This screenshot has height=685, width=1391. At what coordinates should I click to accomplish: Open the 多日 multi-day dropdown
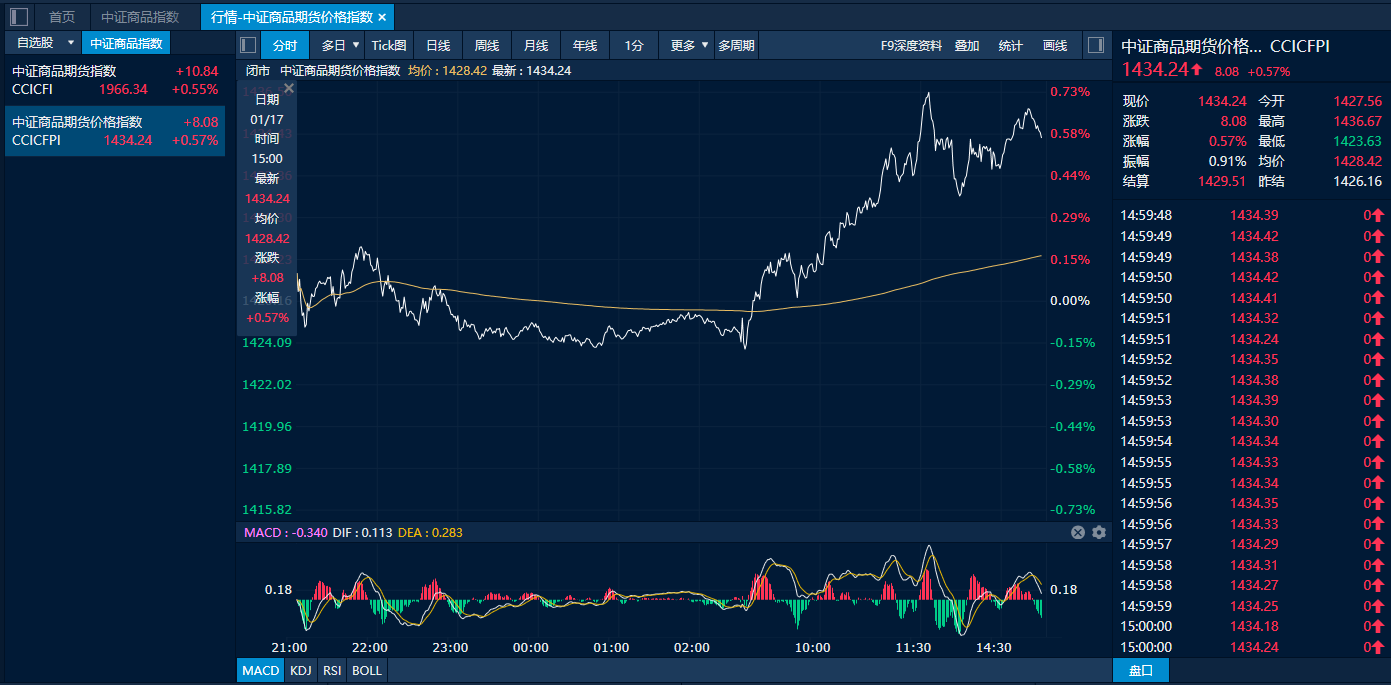tap(340, 45)
